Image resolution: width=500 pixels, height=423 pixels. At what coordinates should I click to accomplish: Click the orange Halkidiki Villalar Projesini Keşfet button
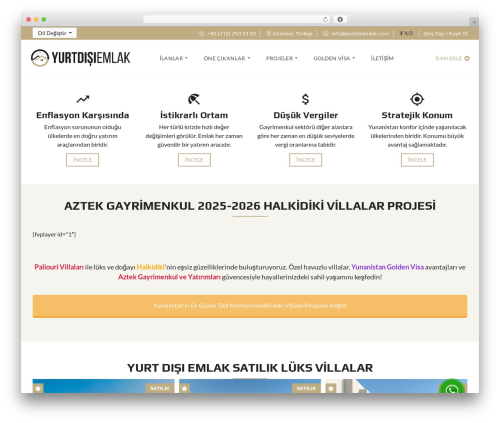(250, 306)
